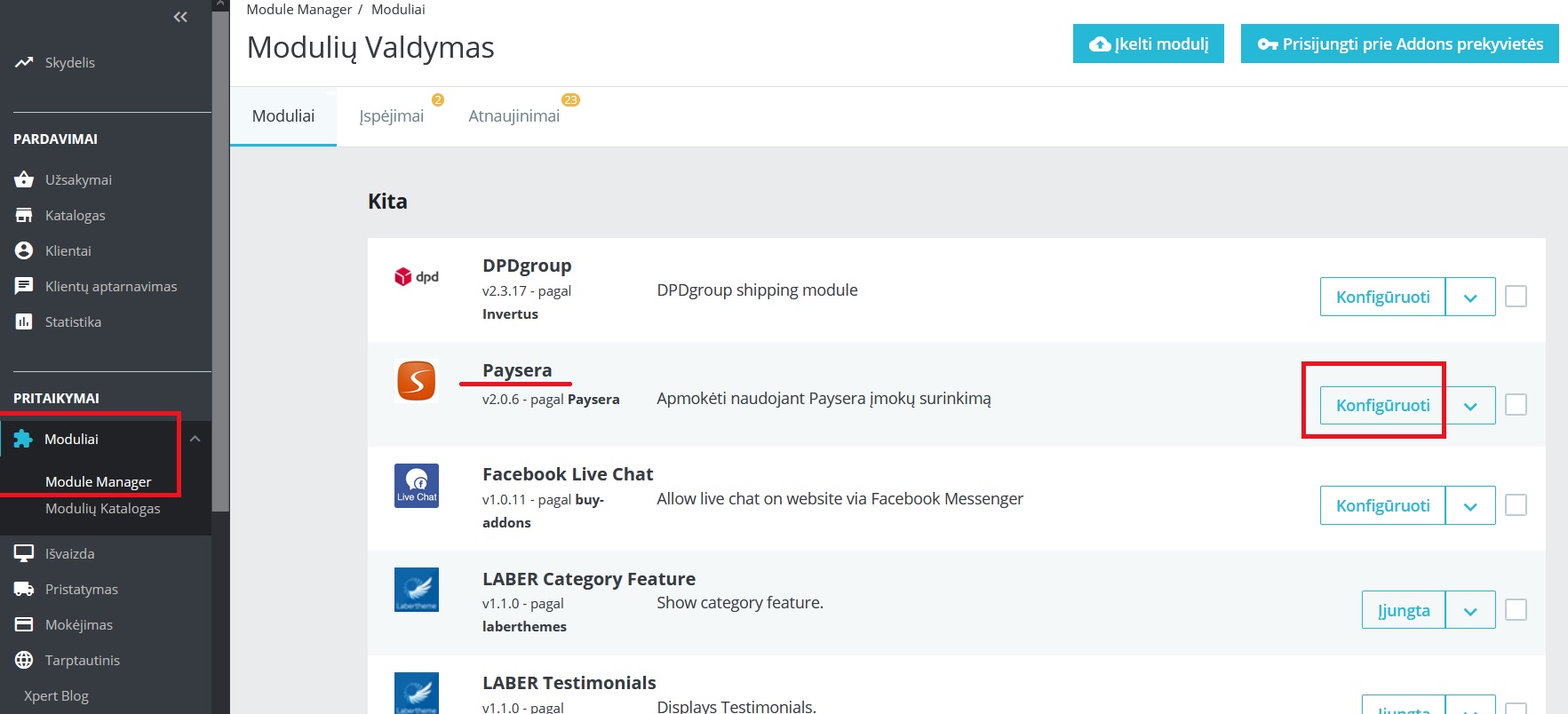Click the Išvaizda monitor icon

pyautogui.click(x=24, y=553)
